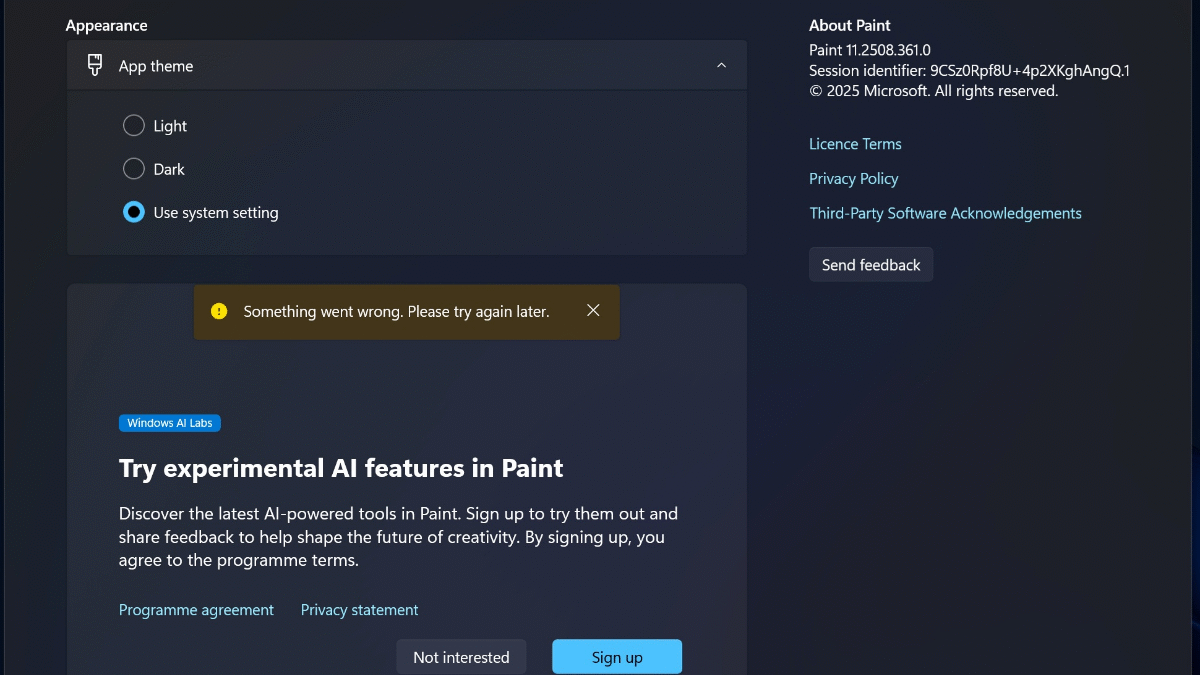Screen dimensions: 1200x675
Task: Enable the Use system setting option
Action: pos(134,212)
